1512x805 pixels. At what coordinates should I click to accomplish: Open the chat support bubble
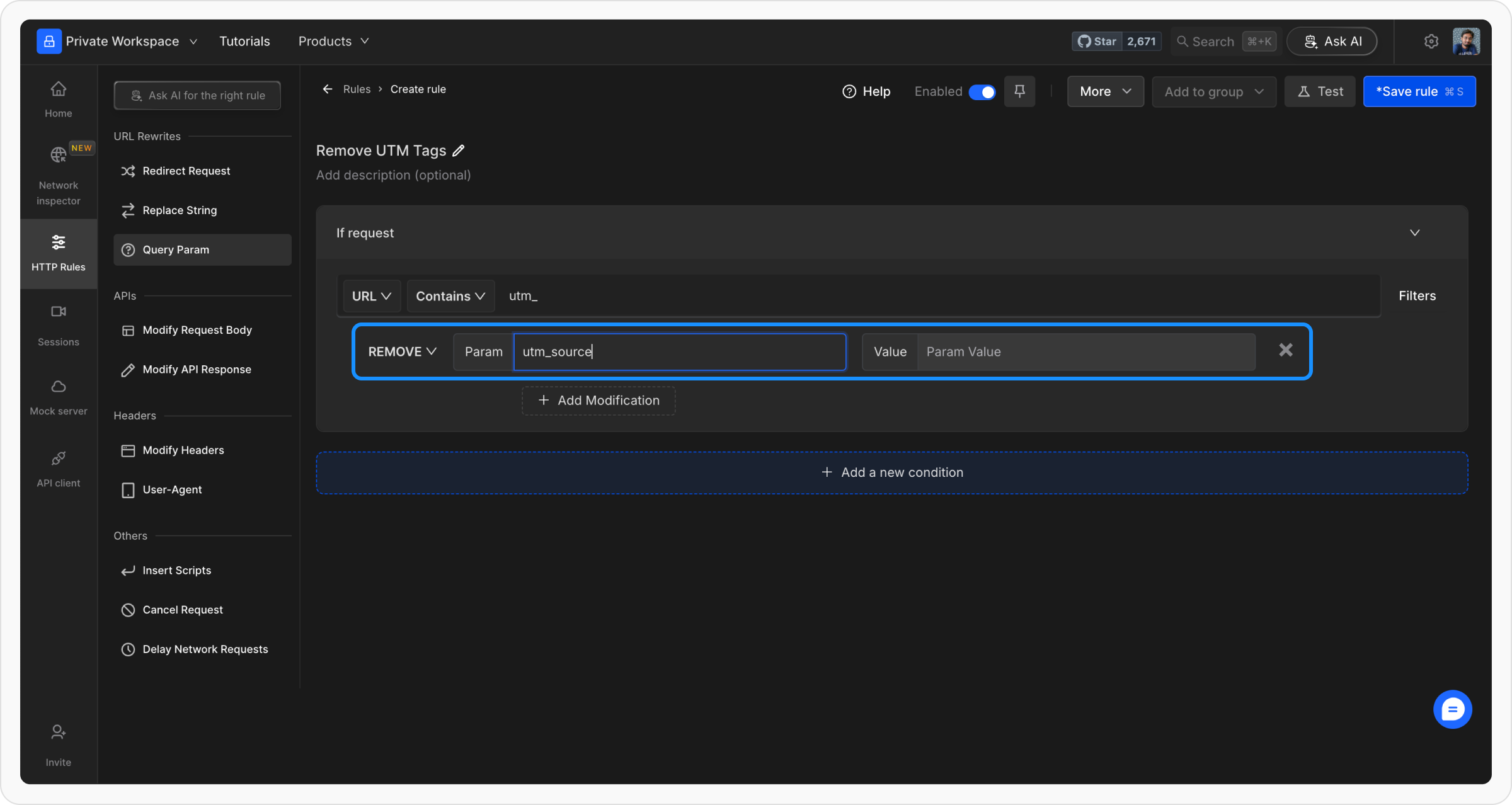coord(1452,709)
